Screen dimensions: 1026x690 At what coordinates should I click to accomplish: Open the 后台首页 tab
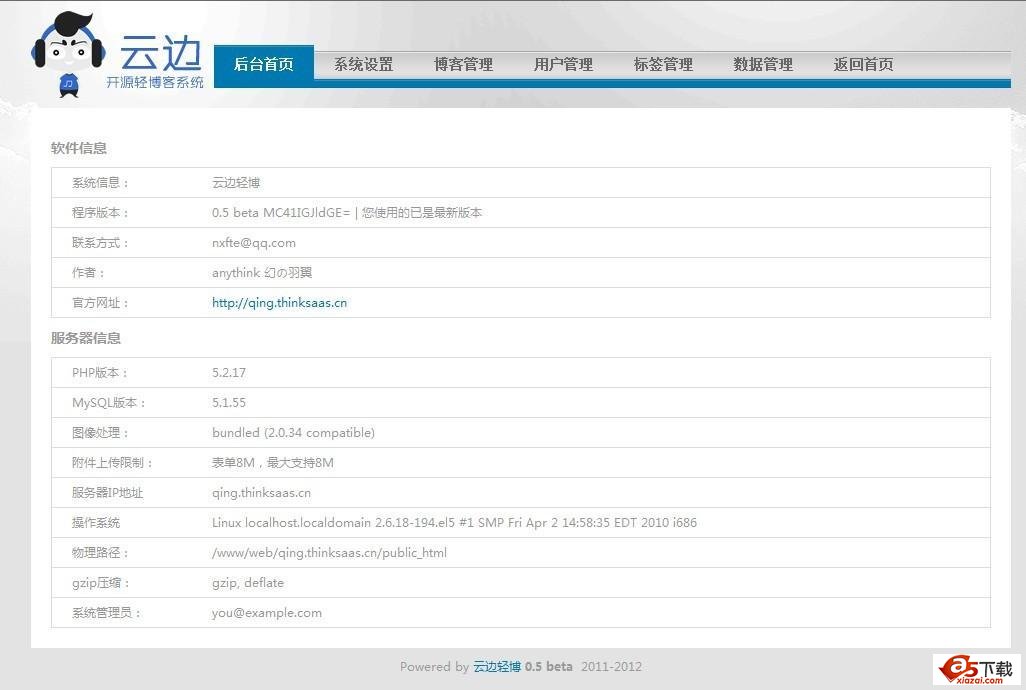click(x=264, y=65)
